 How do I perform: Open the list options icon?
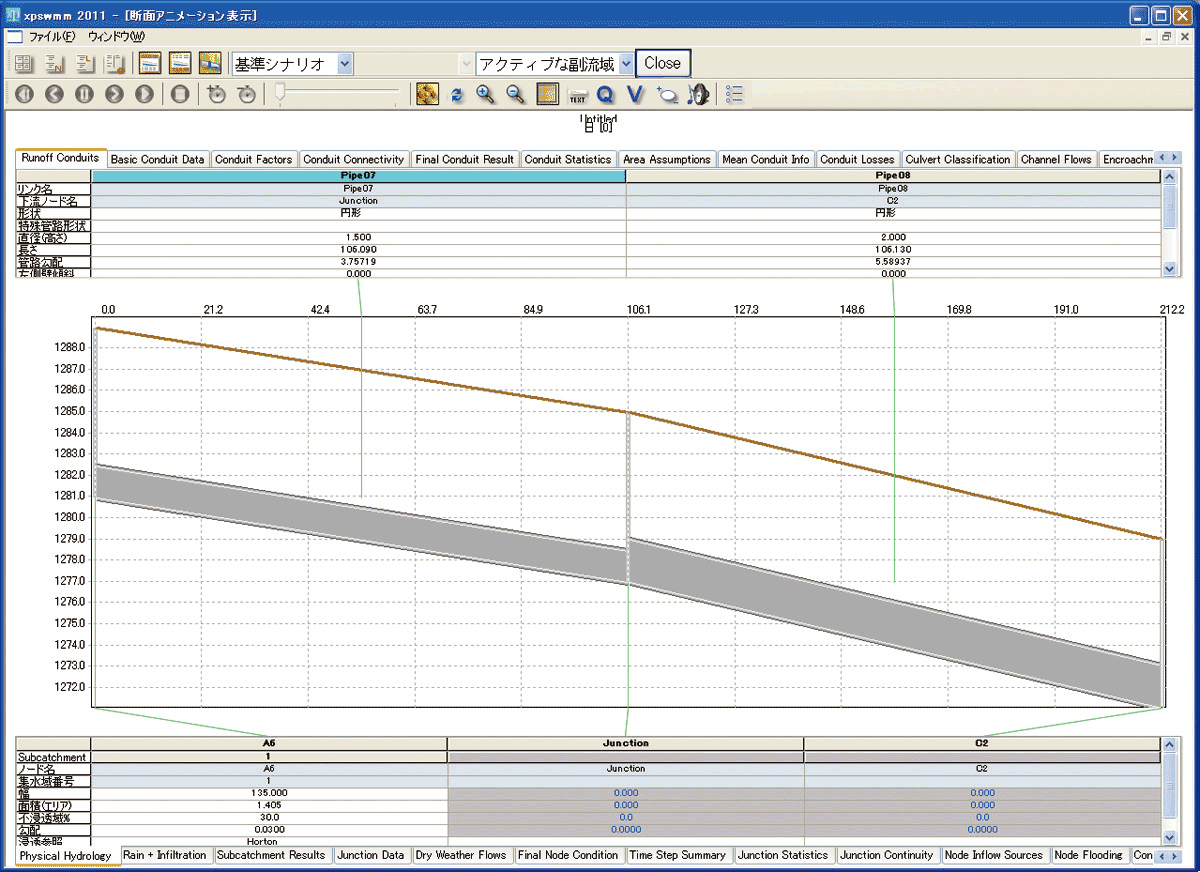(735, 94)
